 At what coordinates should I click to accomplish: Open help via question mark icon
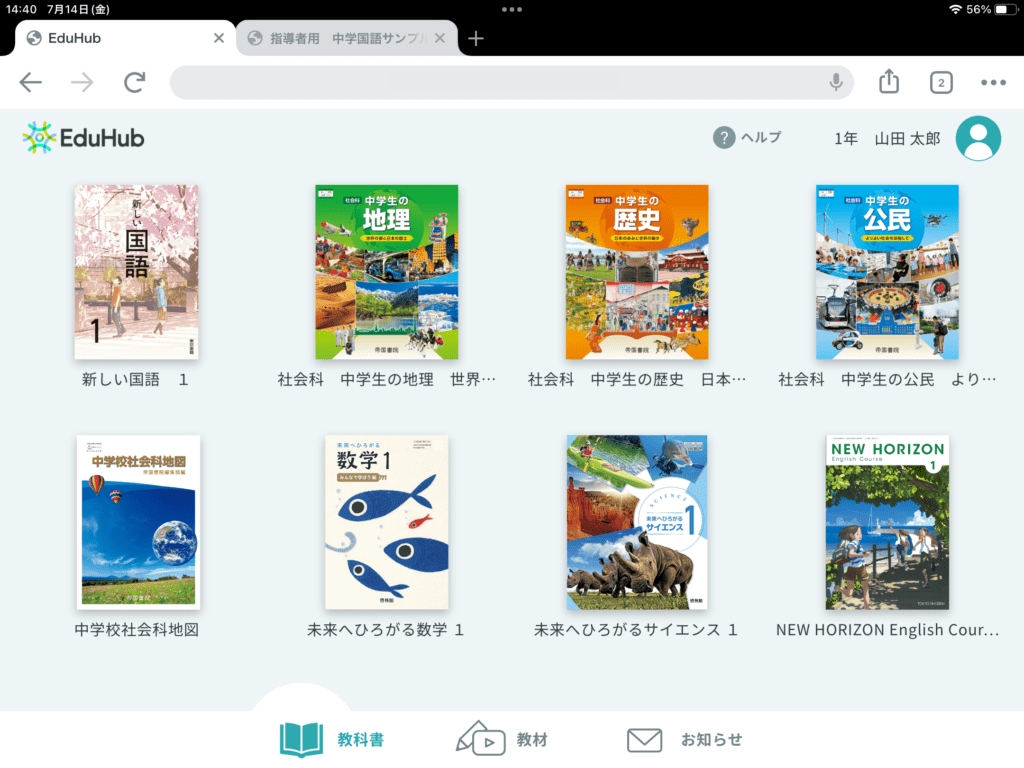pyautogui.click(x=724, y=138)
